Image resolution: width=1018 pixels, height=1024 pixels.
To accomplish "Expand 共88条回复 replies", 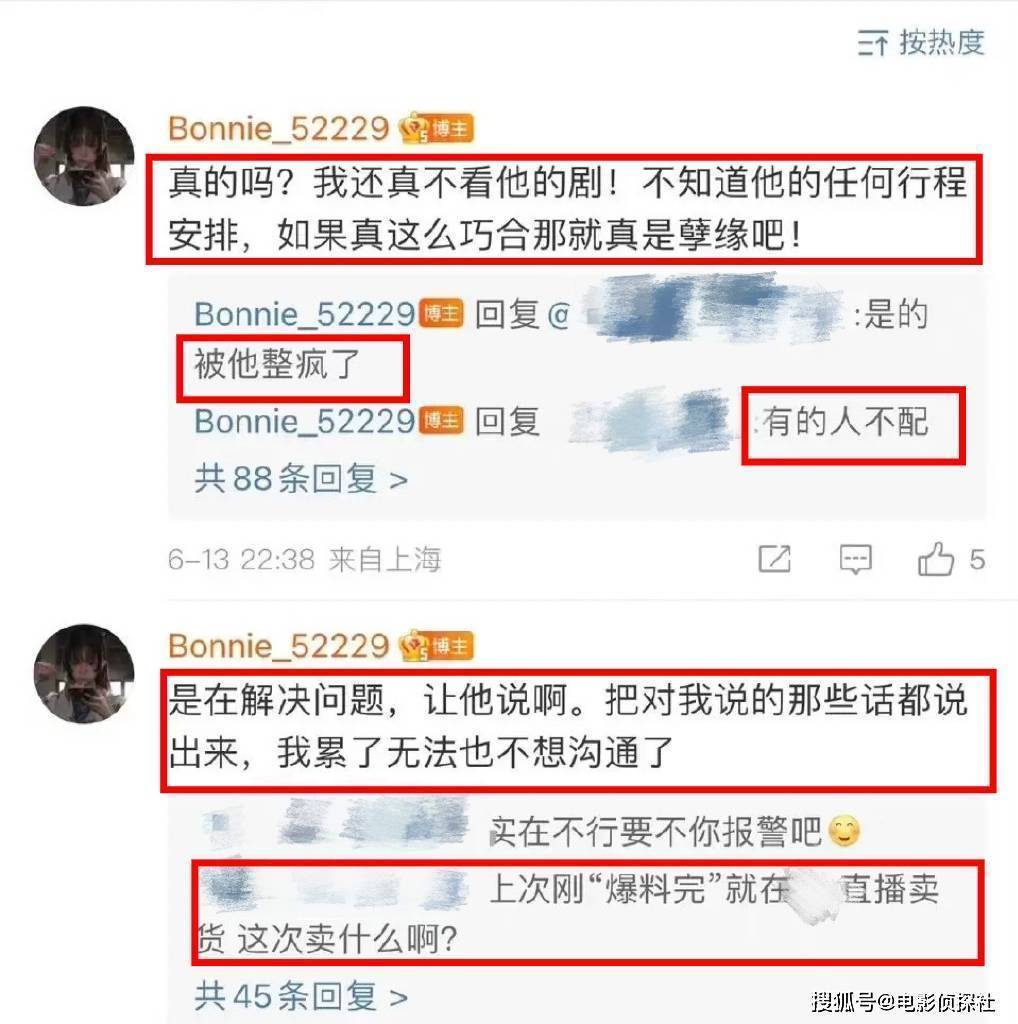I will coord(301,479).
